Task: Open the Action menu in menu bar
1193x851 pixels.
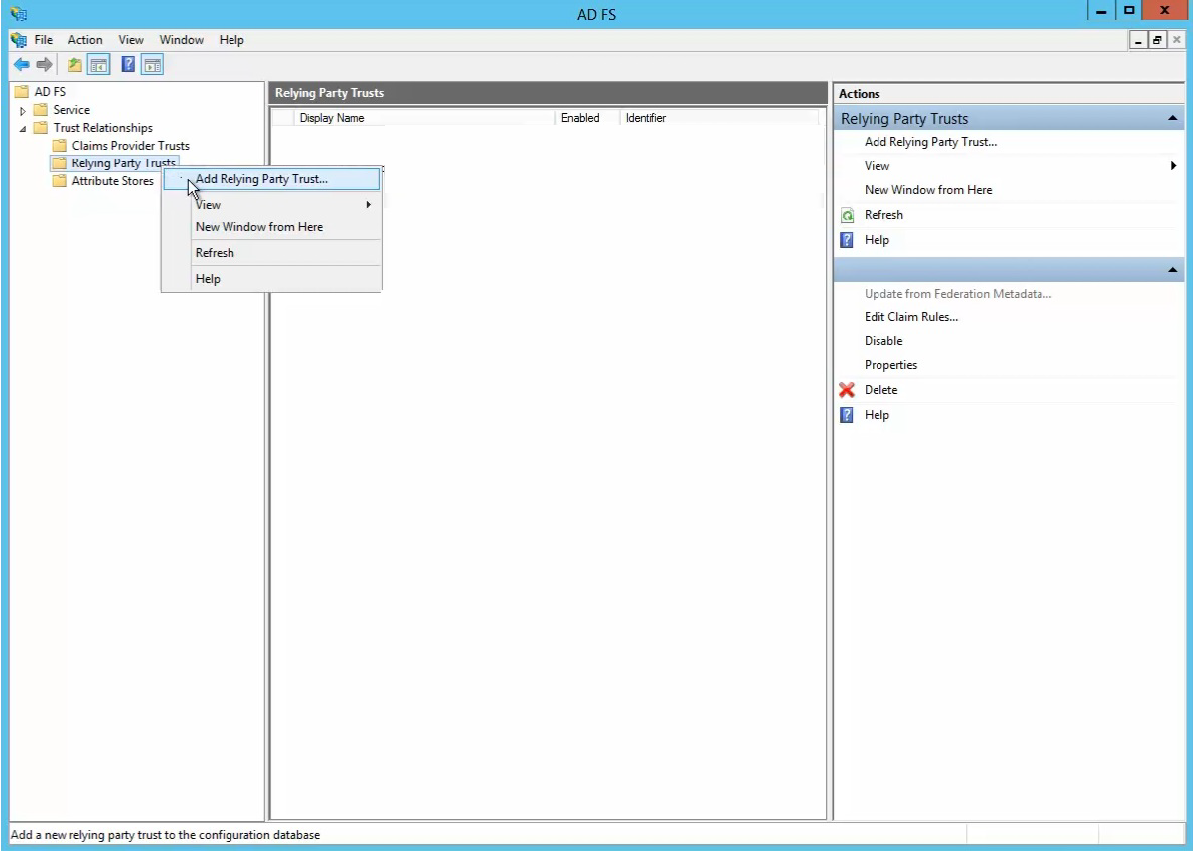Action: click(85, 40)
